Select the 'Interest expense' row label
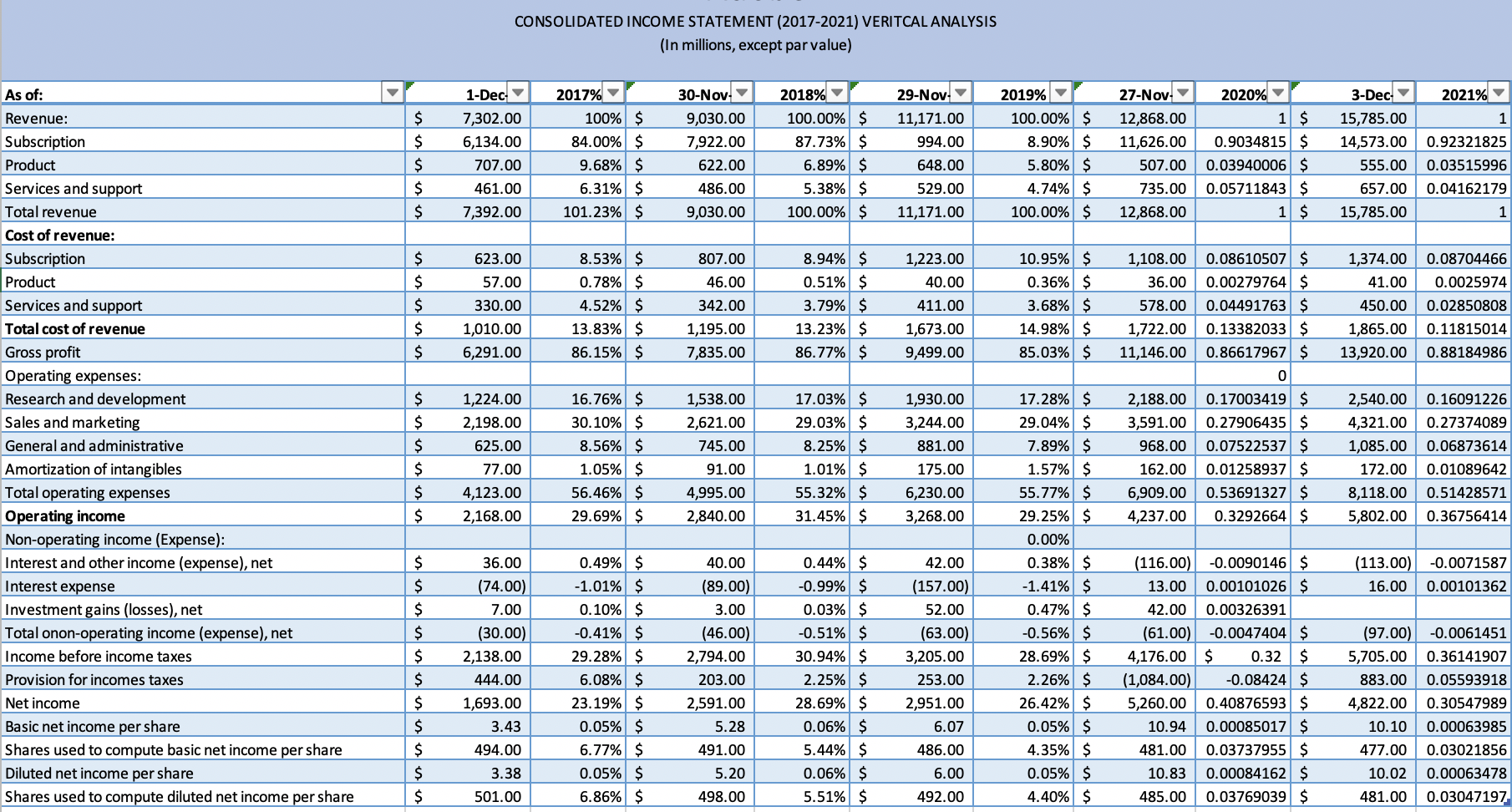This screenshot has height=812, width=1512. click(60, 586)
